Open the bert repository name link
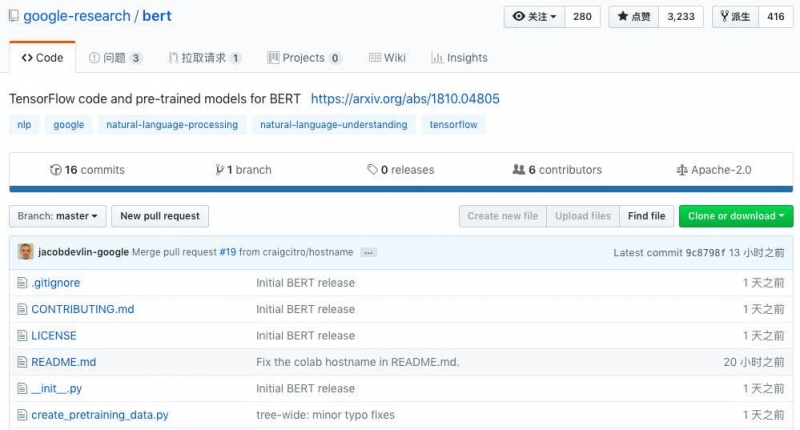Screen dimensions: 800x430 [x=157, y=16]
